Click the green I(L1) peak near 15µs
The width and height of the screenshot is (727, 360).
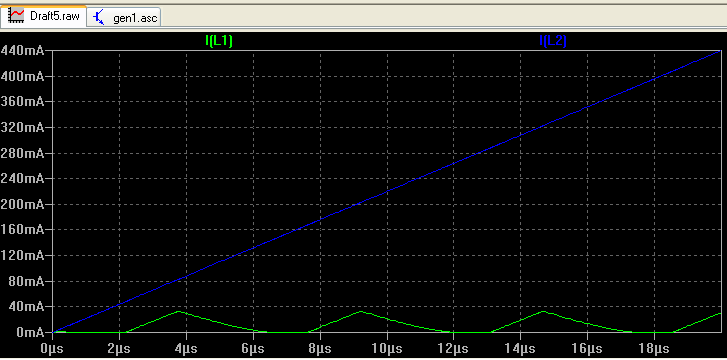pos(542,311)
